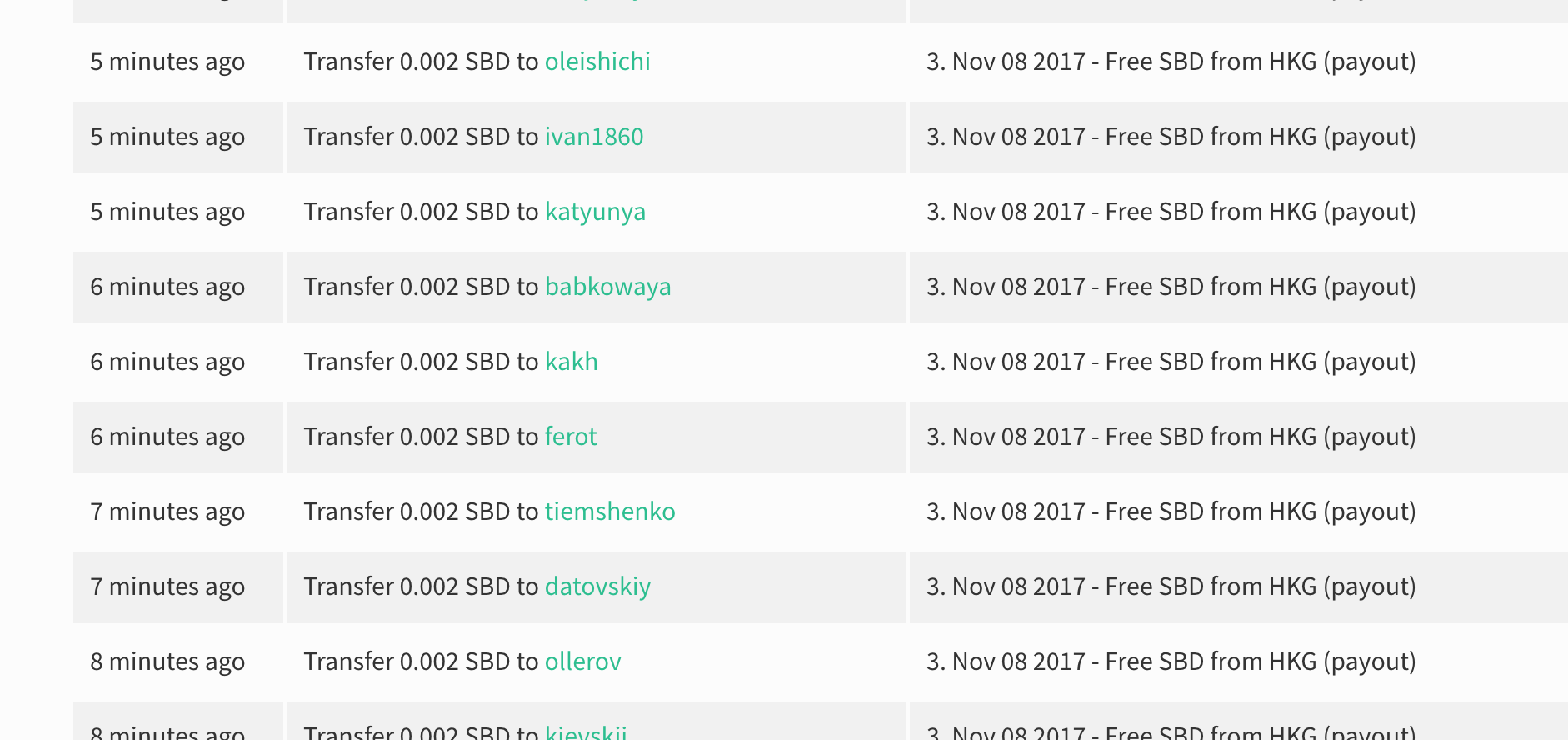The height and width of the screenshot is (740, 1568).
Task: Select the memo text in kakh row
Action: [1171, 362]
